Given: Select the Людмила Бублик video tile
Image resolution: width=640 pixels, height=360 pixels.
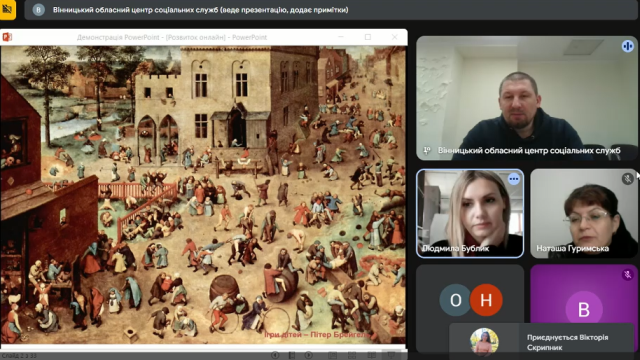Looking at the screenshot, I should tap(470, 213).
